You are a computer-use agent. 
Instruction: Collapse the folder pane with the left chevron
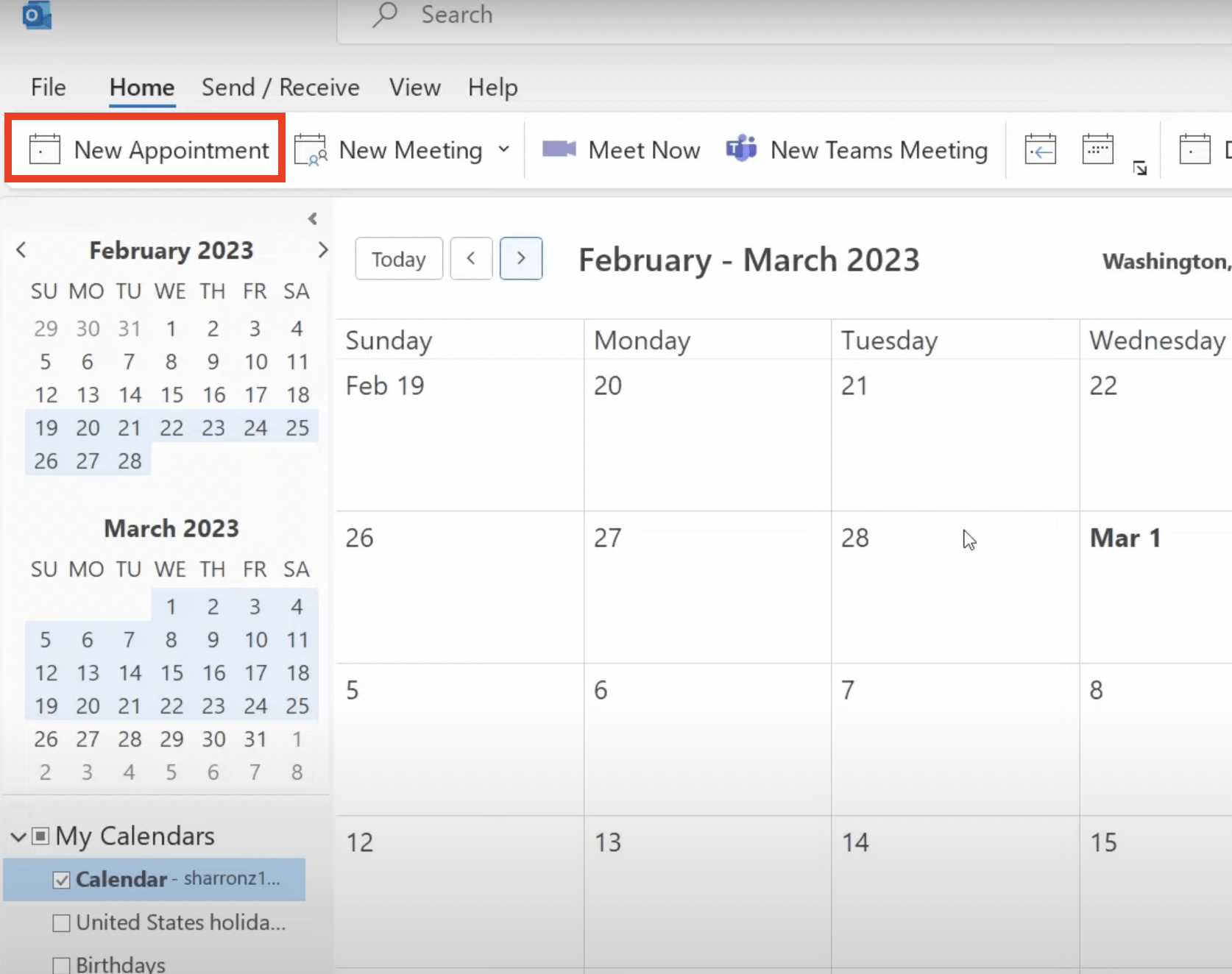pos(313,218)
